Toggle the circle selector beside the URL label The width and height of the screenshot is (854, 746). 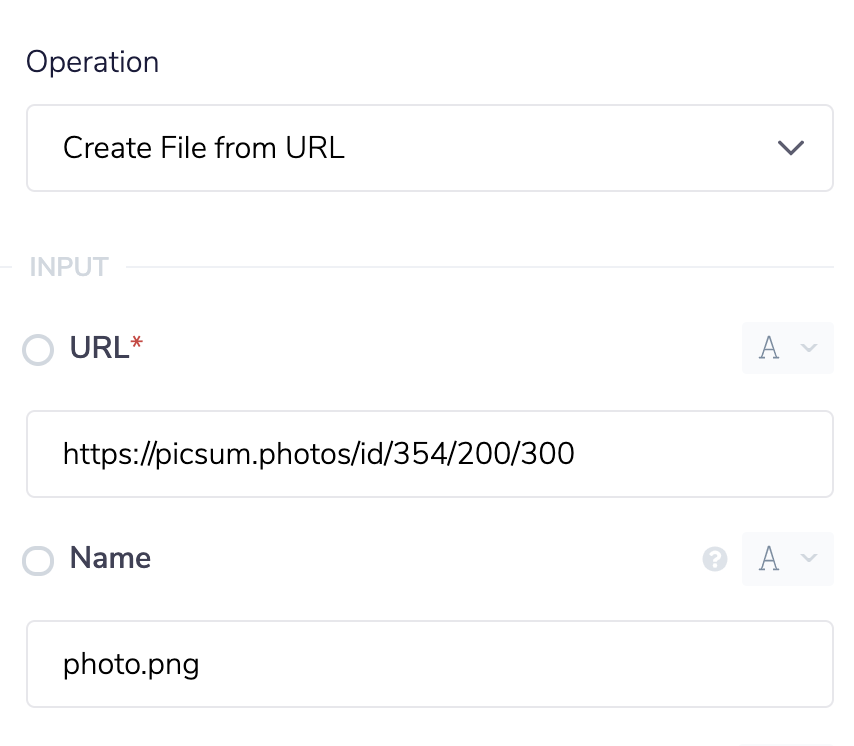38,350
